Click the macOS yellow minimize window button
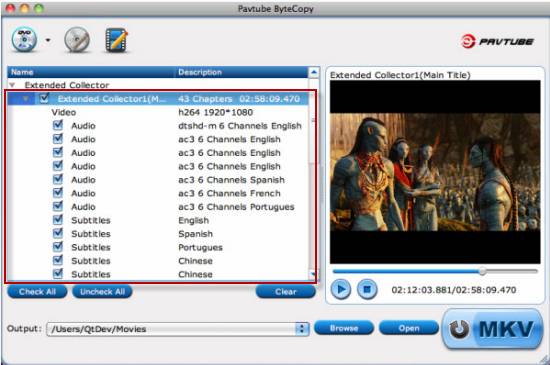Screen dimensions: 550x365 coord(25,8)
